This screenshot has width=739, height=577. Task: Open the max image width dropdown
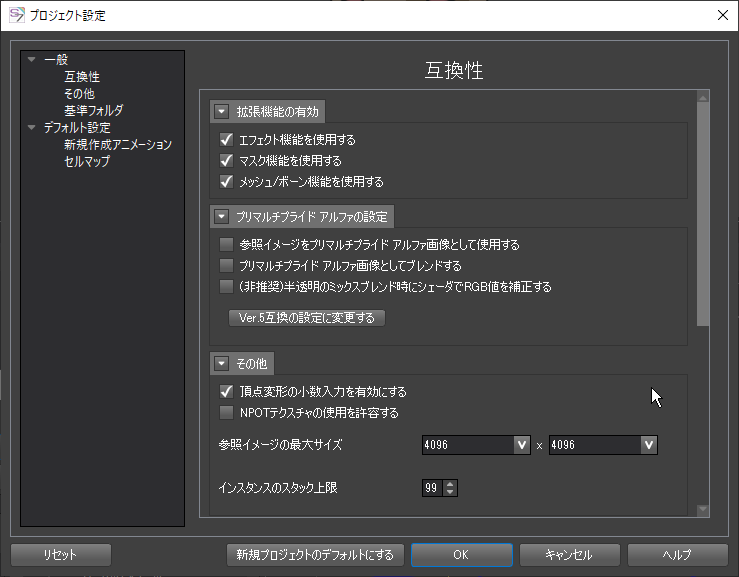click(x=521, y=445)
